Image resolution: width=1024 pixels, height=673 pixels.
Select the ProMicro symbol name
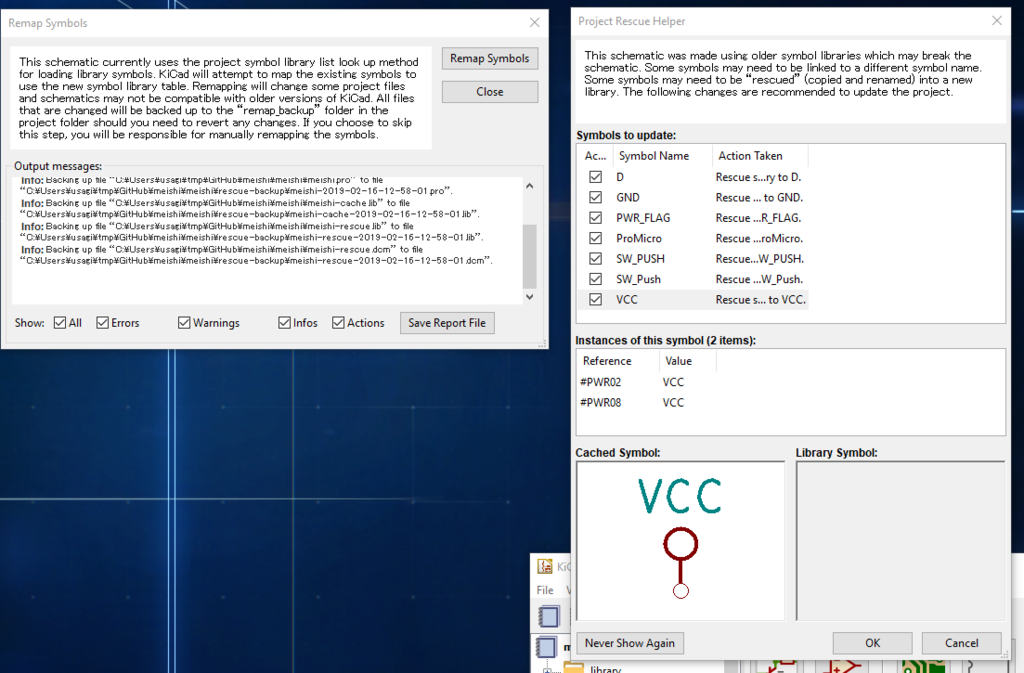639,238
